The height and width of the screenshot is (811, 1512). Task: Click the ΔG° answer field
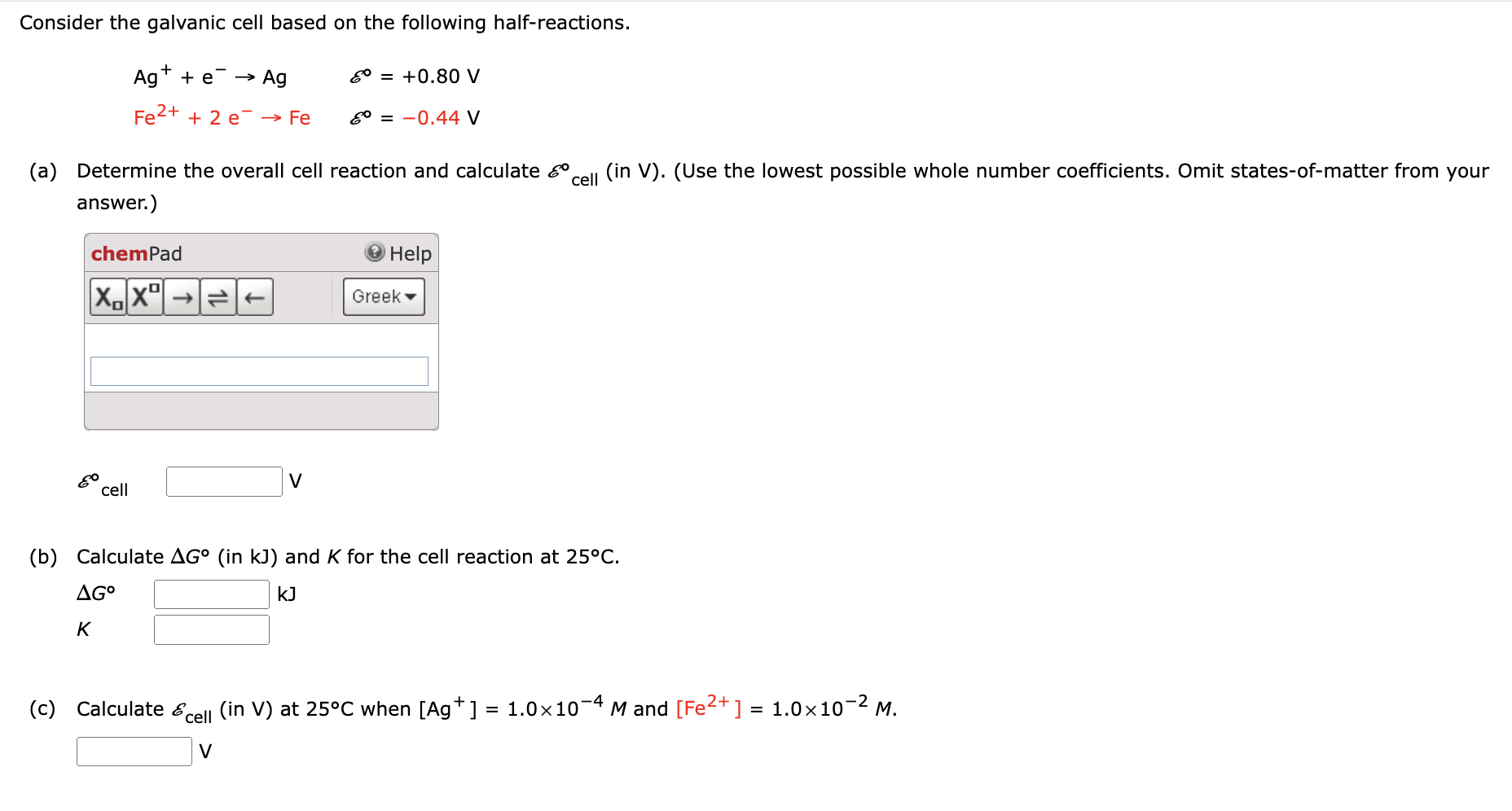click(x=211, y=594)
